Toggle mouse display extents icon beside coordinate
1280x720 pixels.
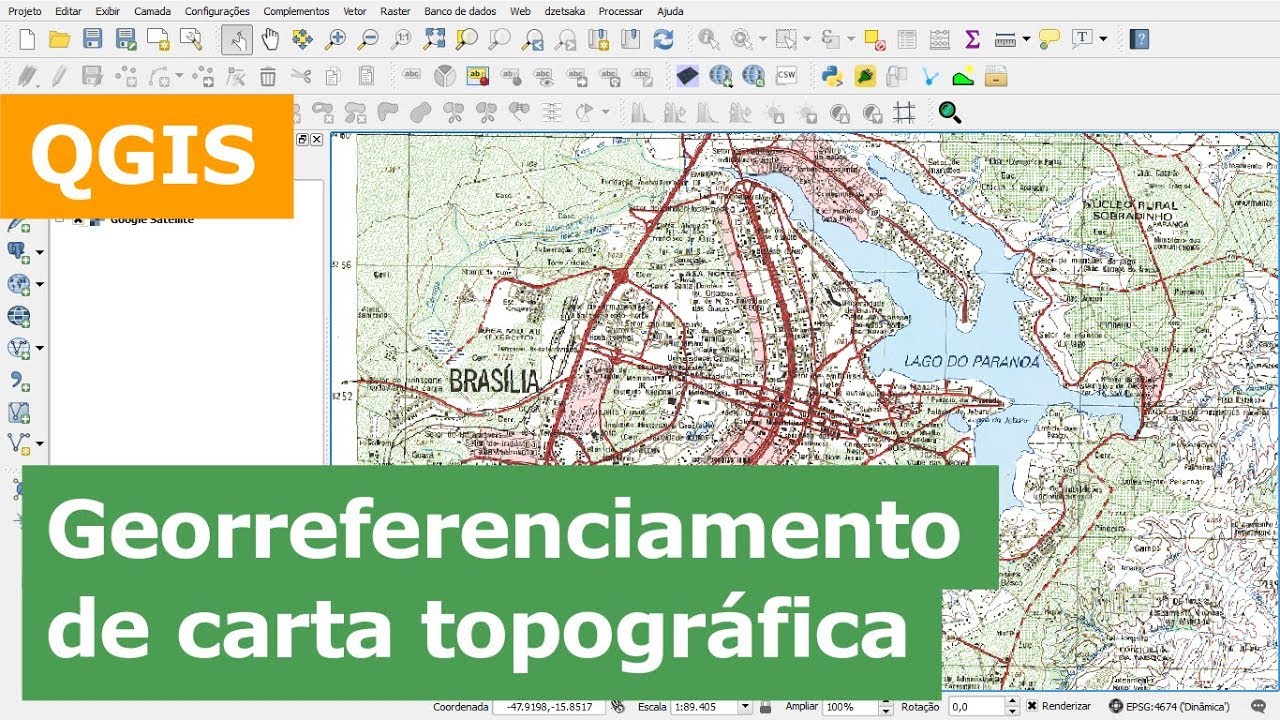click(x=617, y=706)
